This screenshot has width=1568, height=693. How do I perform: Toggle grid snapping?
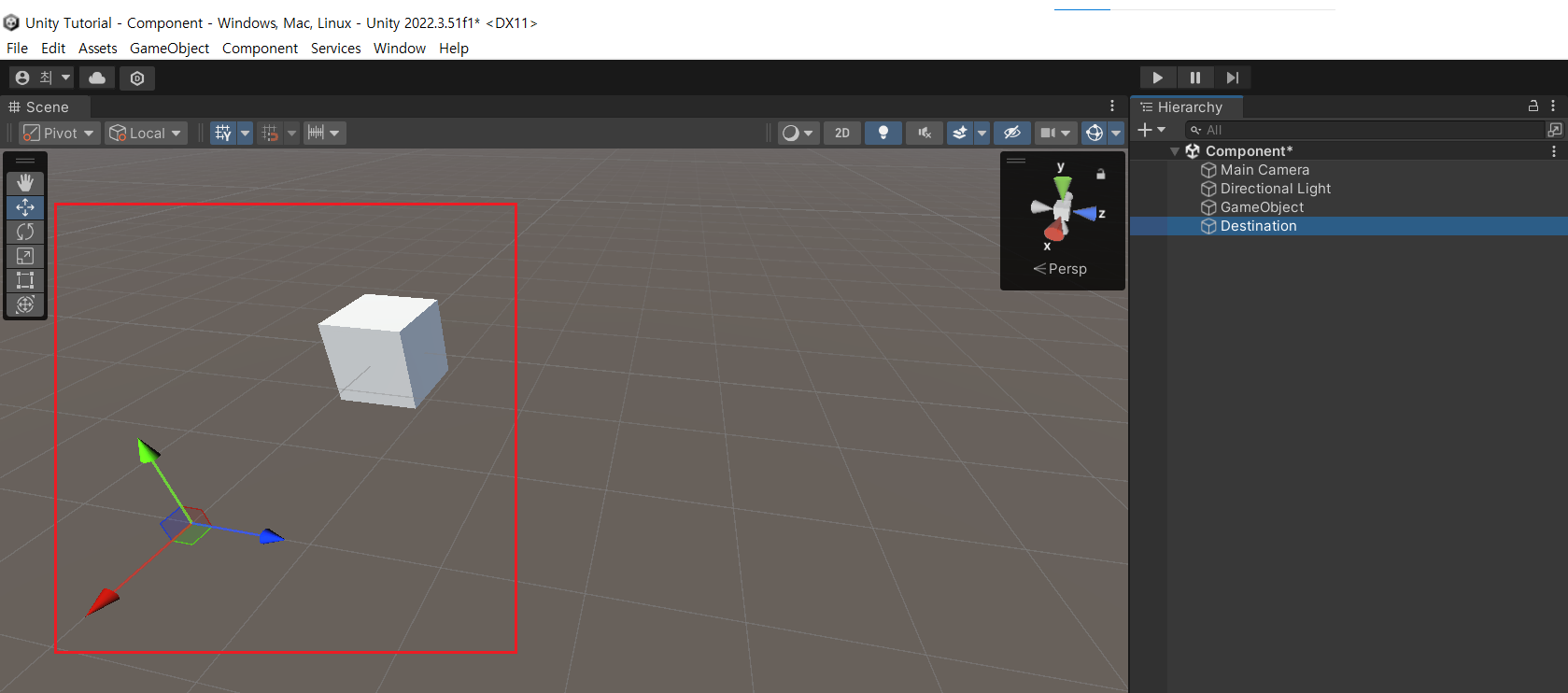[x=270, y=133]
